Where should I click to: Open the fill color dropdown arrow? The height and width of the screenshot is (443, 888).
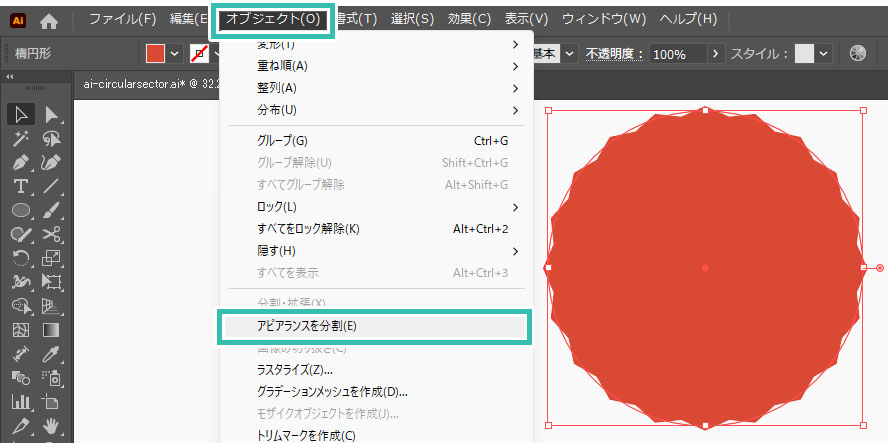(174, 54)
